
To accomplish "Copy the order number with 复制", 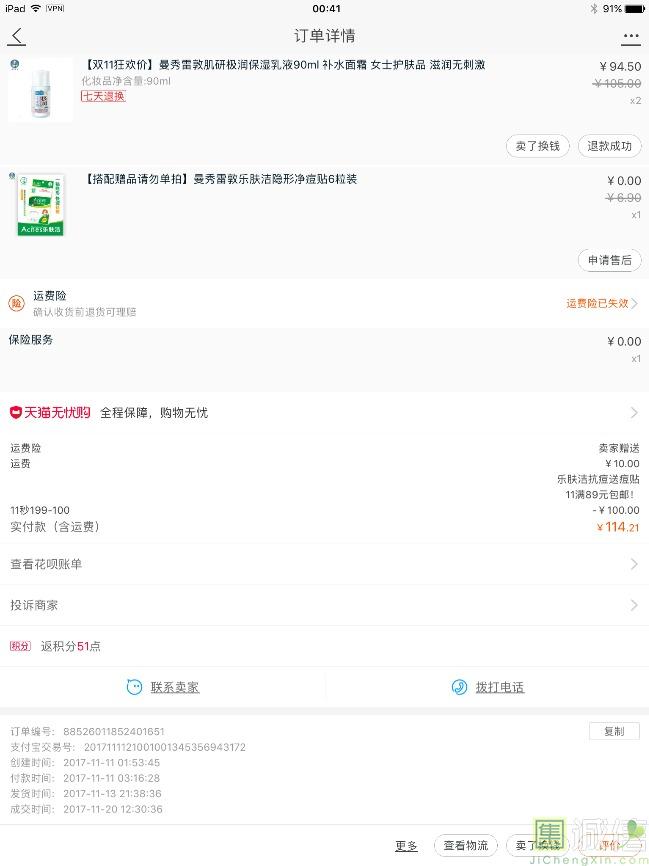I will (x=613, y=731).
